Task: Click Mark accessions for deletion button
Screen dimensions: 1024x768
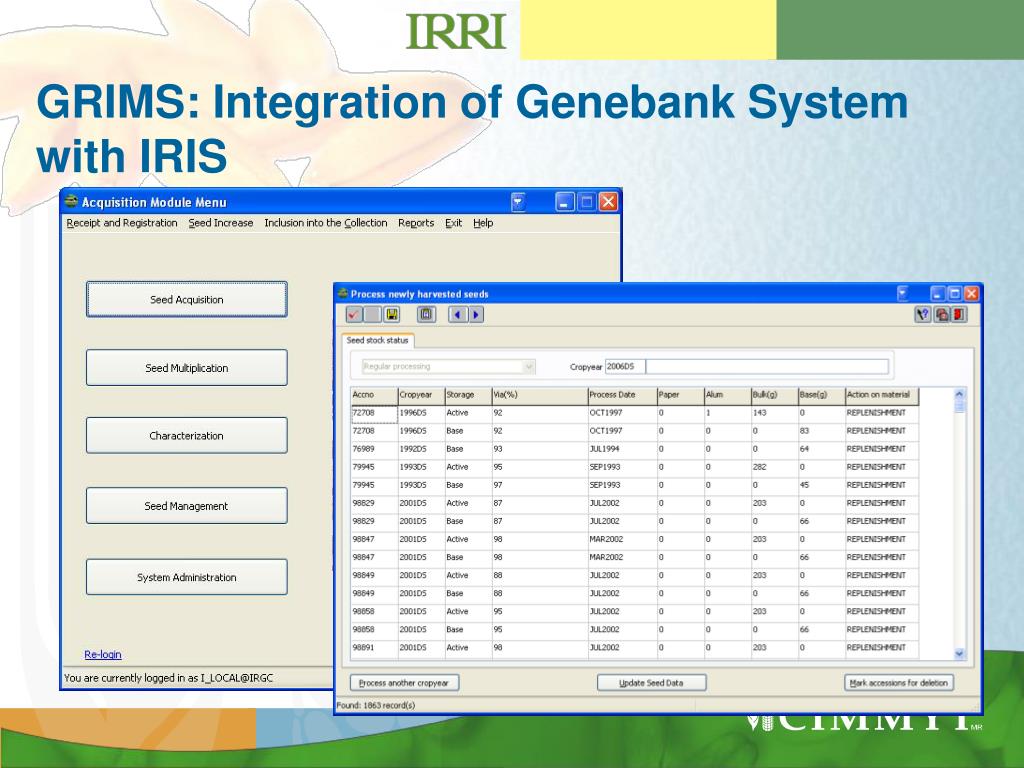Action: [899, 682]
